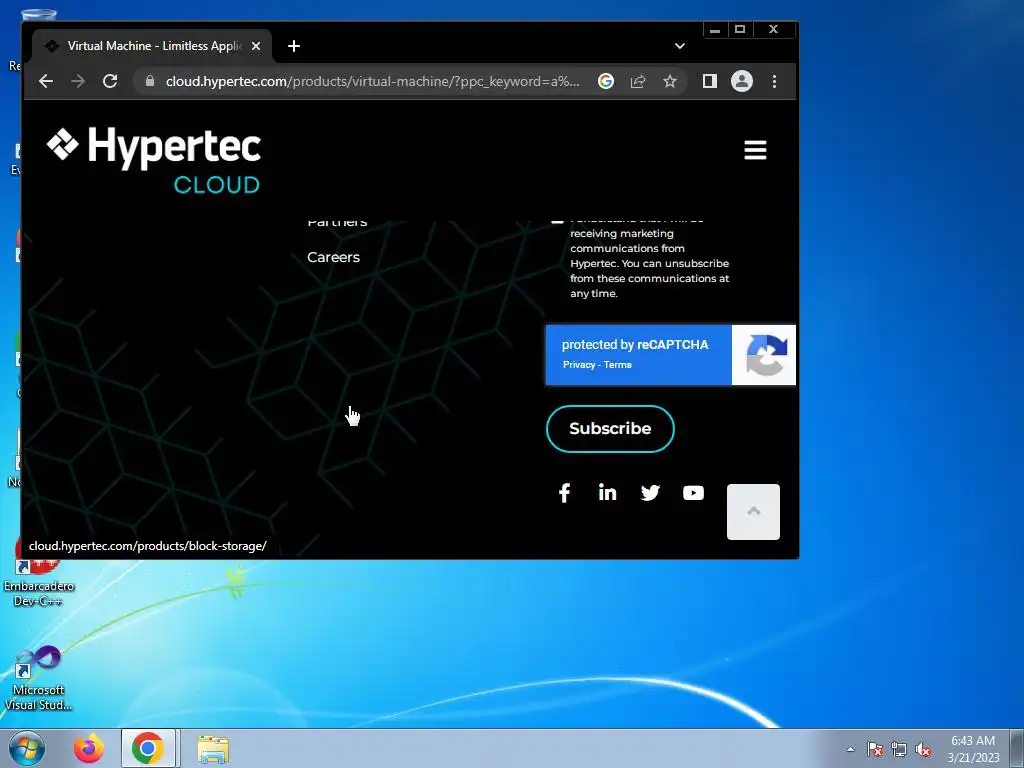Visit Hypertec LinkedIn page

point(607,492)
